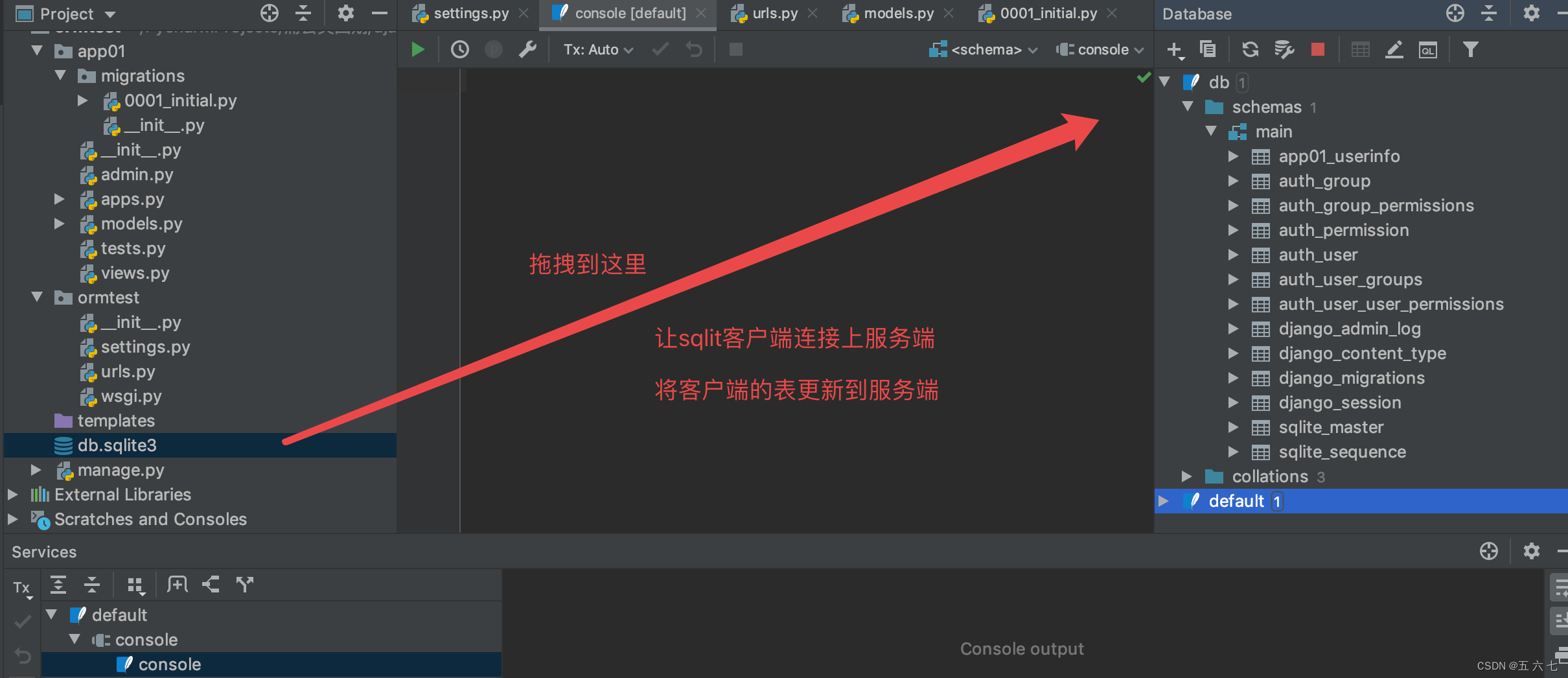Open query history clock icon
The image size is (1568, 678).
[460, 49]
